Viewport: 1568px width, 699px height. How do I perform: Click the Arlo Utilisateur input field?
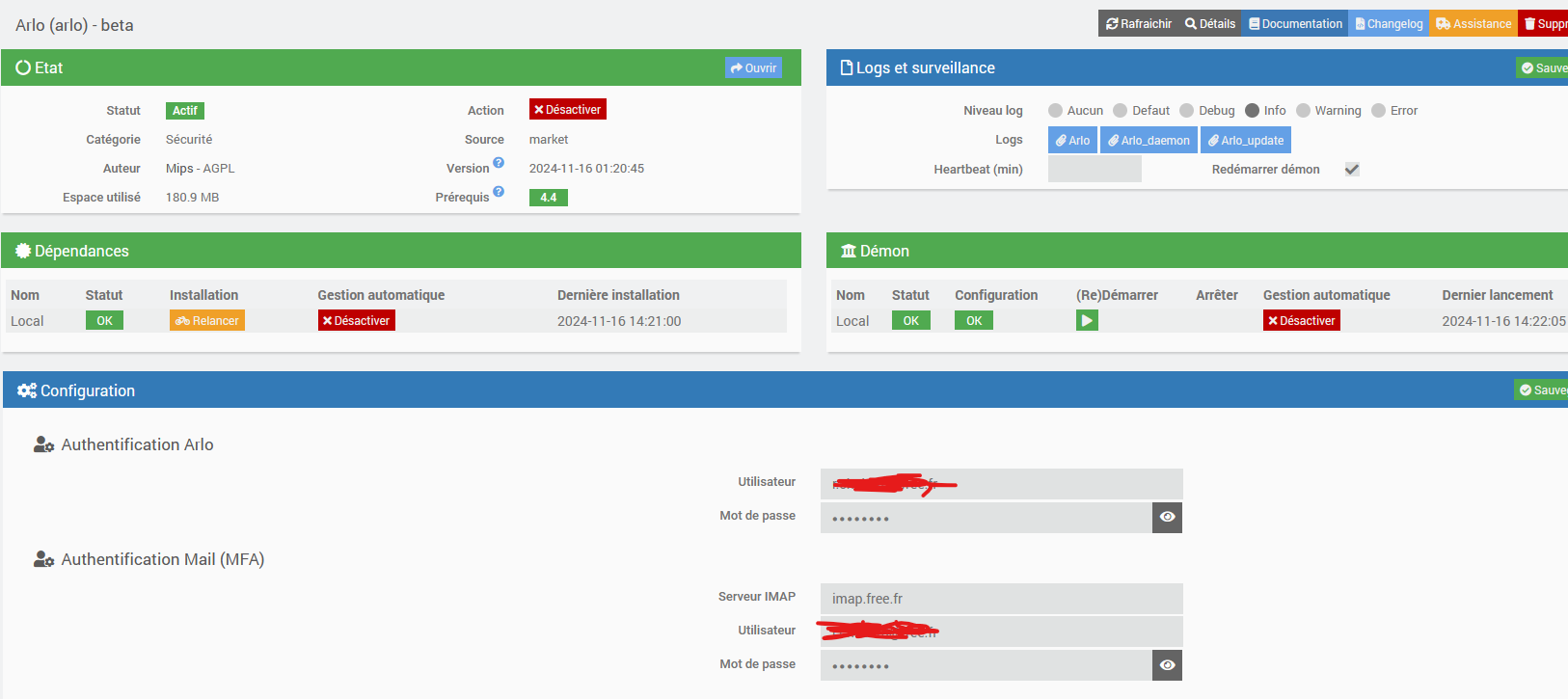coord(1001,484)
